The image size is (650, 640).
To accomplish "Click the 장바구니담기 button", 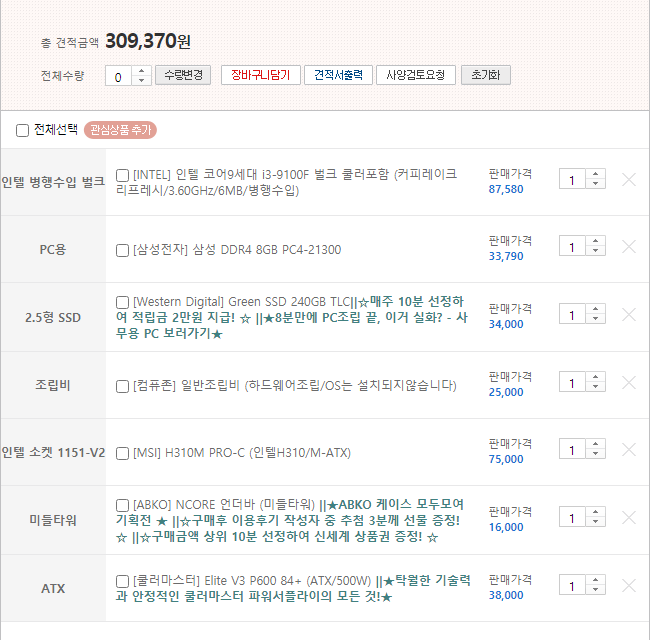I will [x=261, y=75].
